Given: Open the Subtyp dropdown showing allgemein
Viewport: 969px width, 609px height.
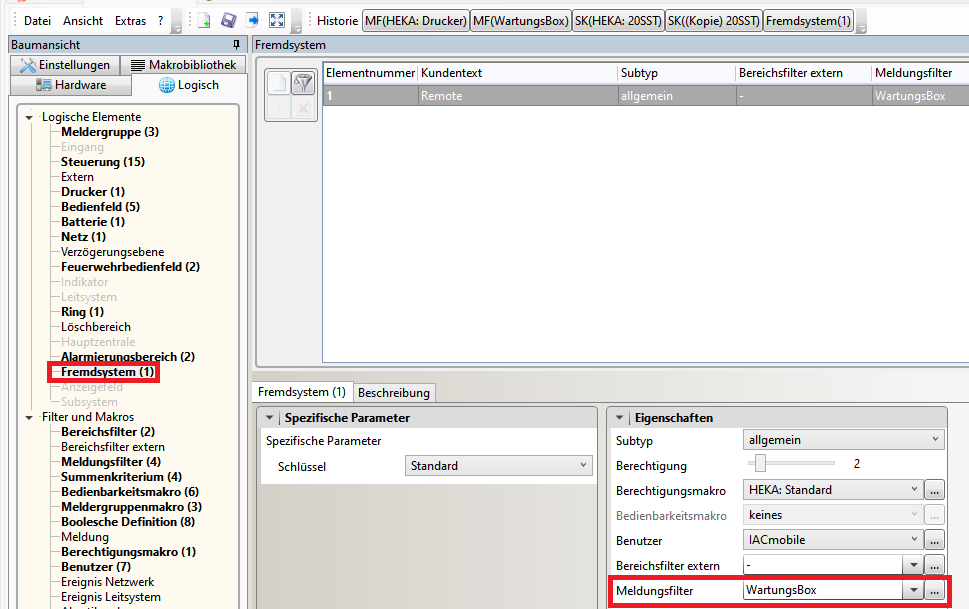Looking at the screenshot, I should (x=843, y=440).
